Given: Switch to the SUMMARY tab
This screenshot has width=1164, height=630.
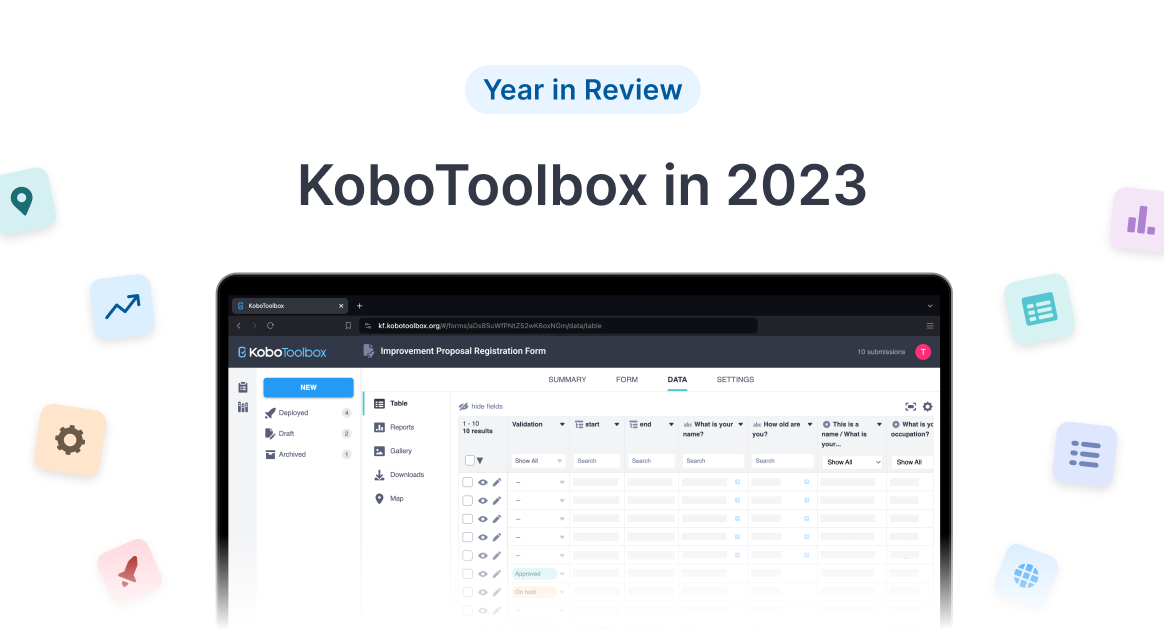Looking at the screenshot, I should (567, 380).
